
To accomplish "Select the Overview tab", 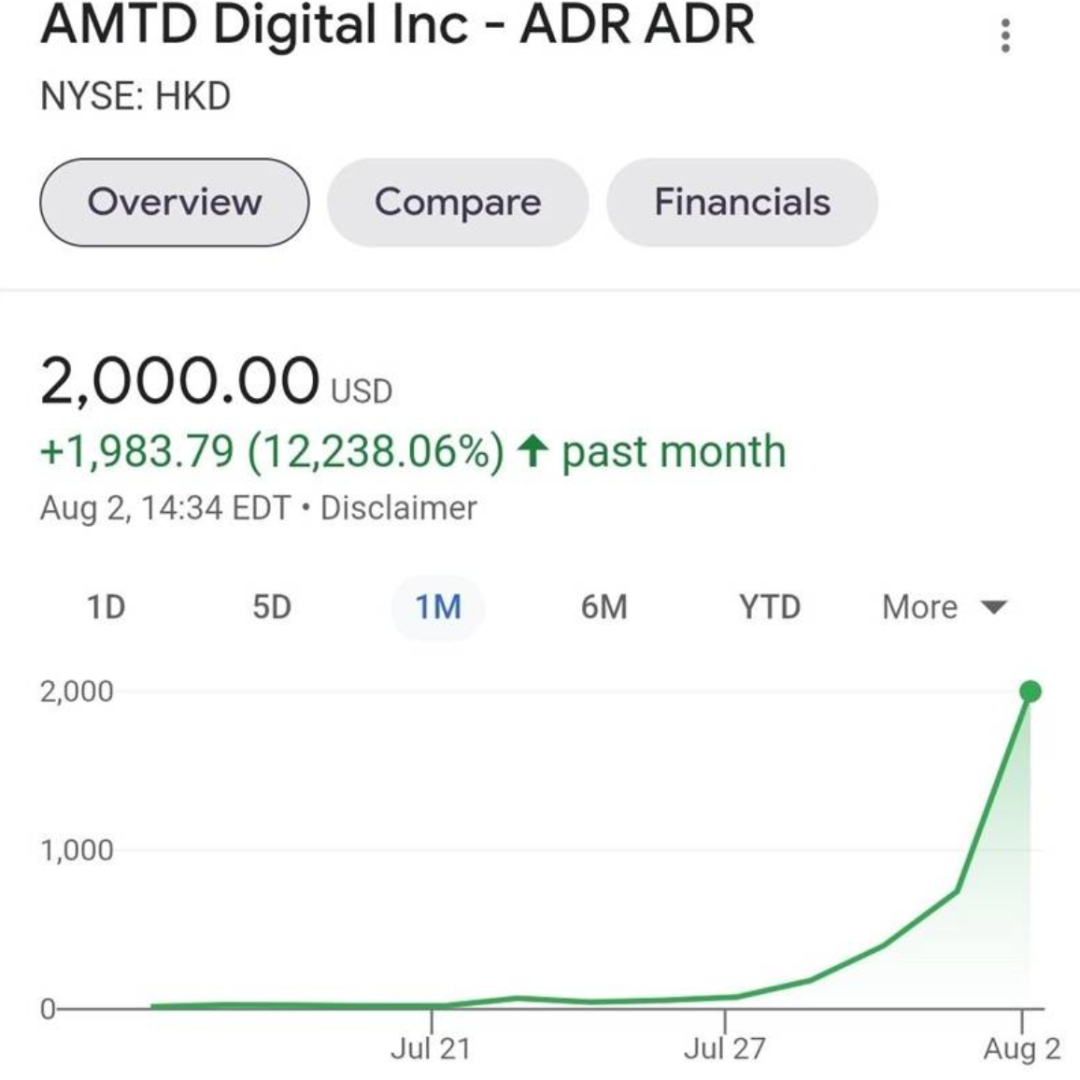I will click(174, 202).
